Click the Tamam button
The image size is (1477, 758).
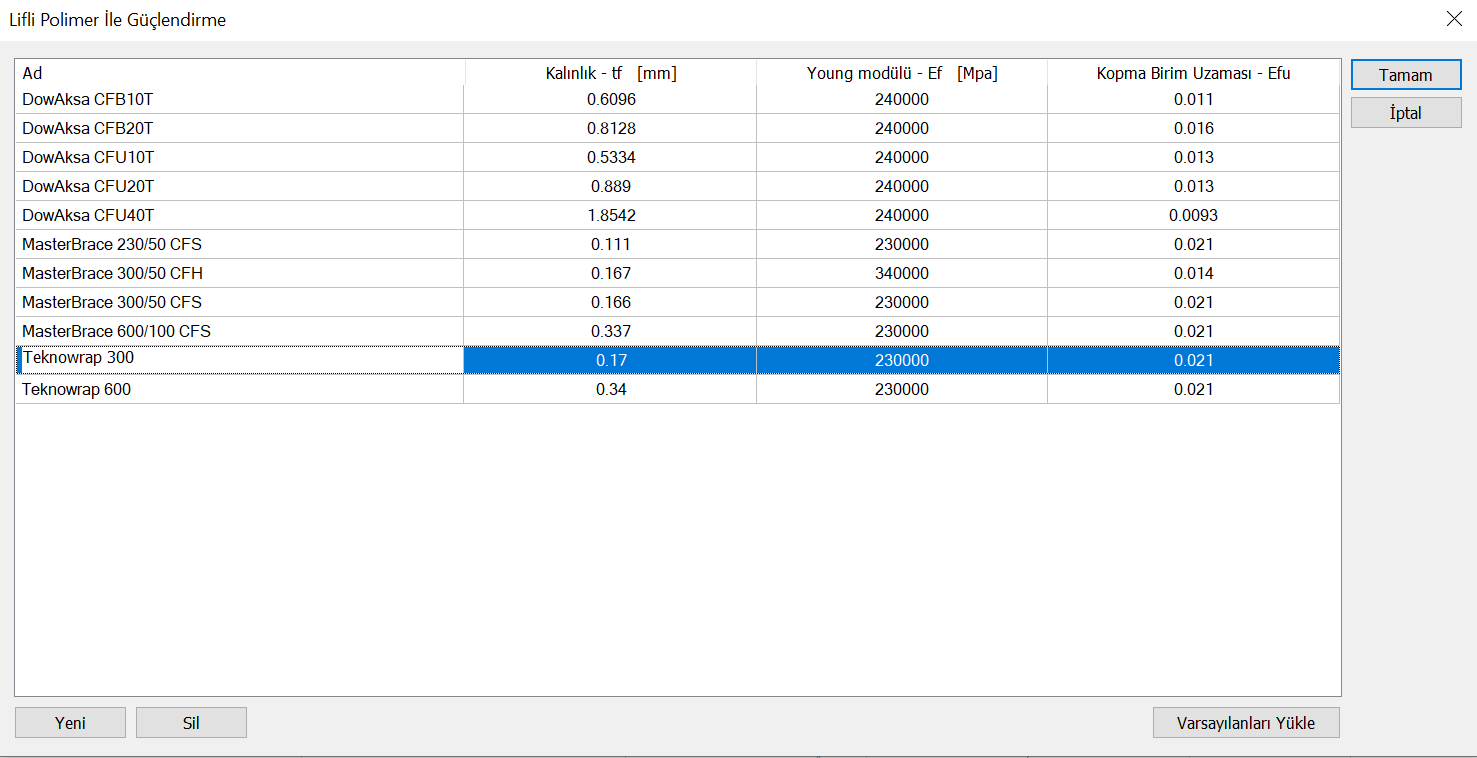click(1405, 75)
